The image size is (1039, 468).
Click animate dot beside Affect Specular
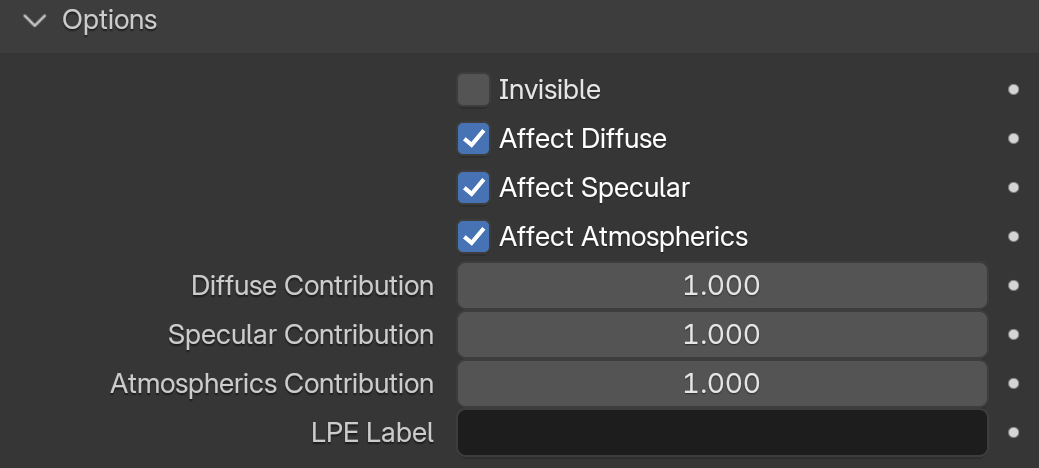(1013, 188)
